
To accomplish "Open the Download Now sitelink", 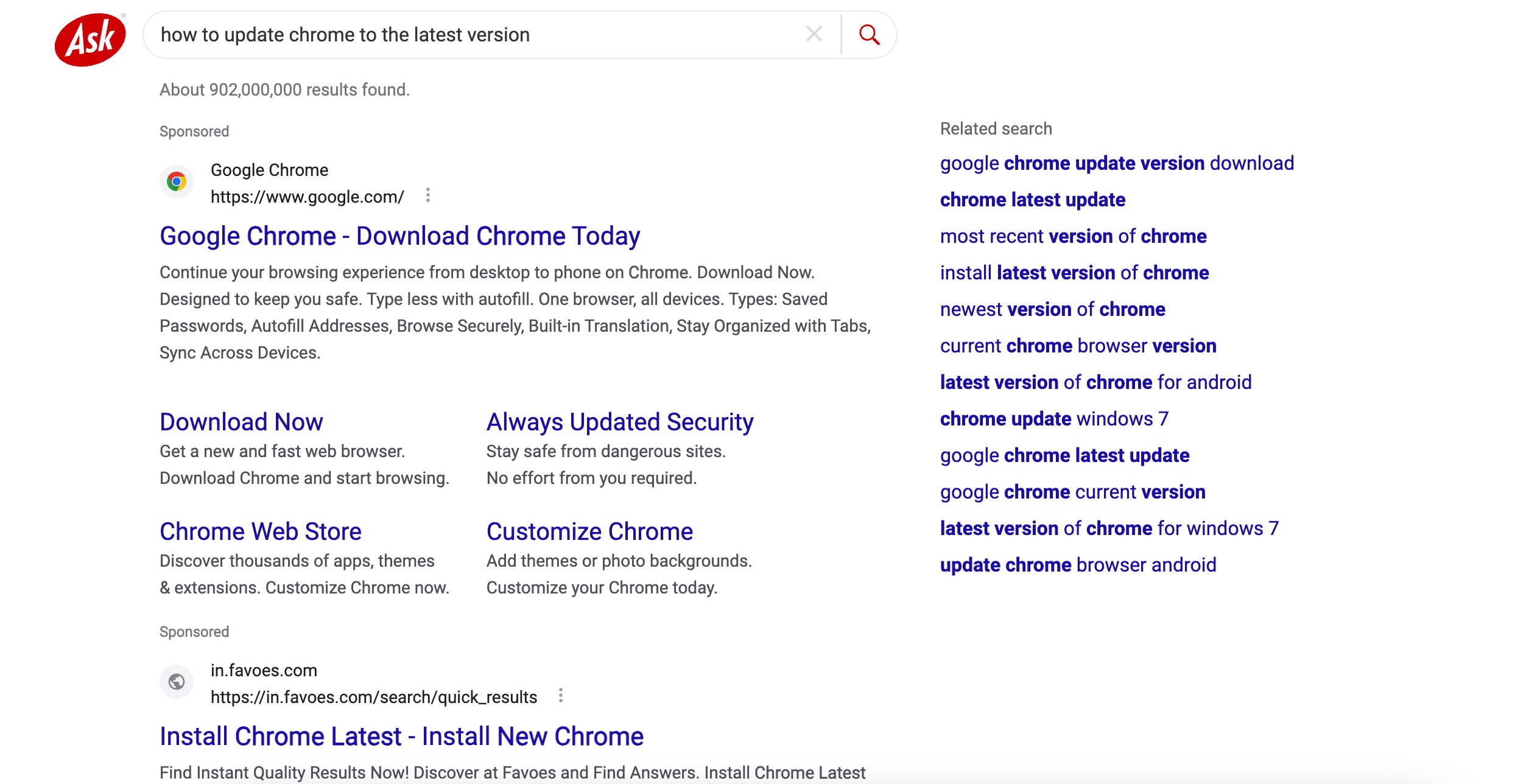I will (x=241, y=422).
